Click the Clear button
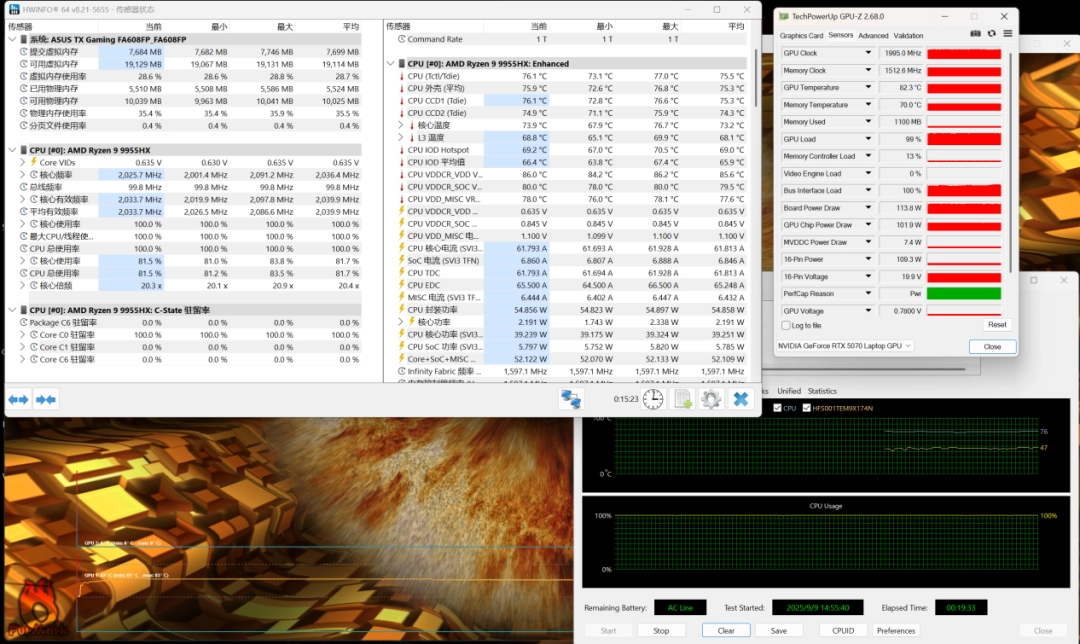The image size is (1080, 644). (726, 631)
